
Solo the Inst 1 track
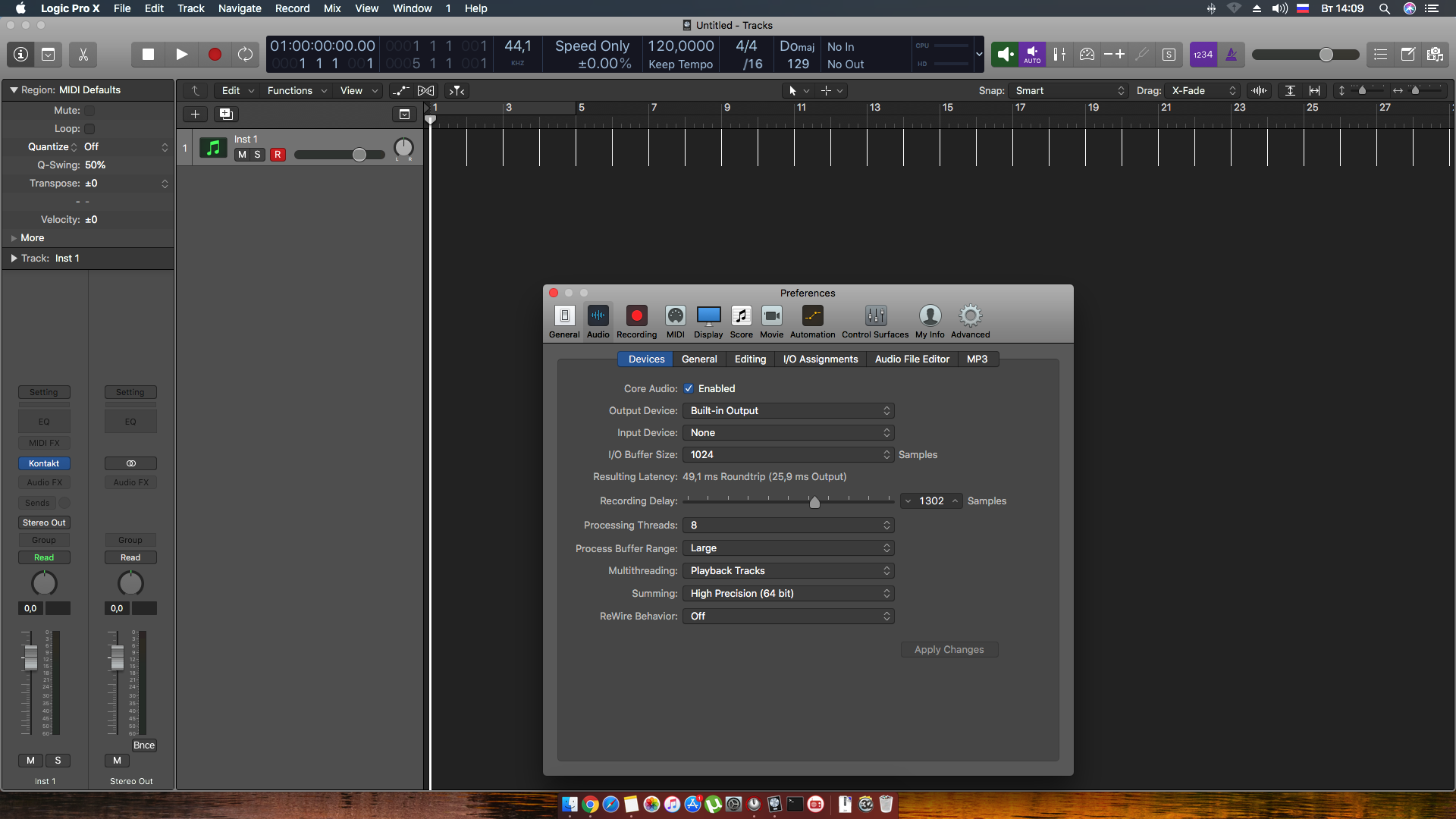coord(258,155)
